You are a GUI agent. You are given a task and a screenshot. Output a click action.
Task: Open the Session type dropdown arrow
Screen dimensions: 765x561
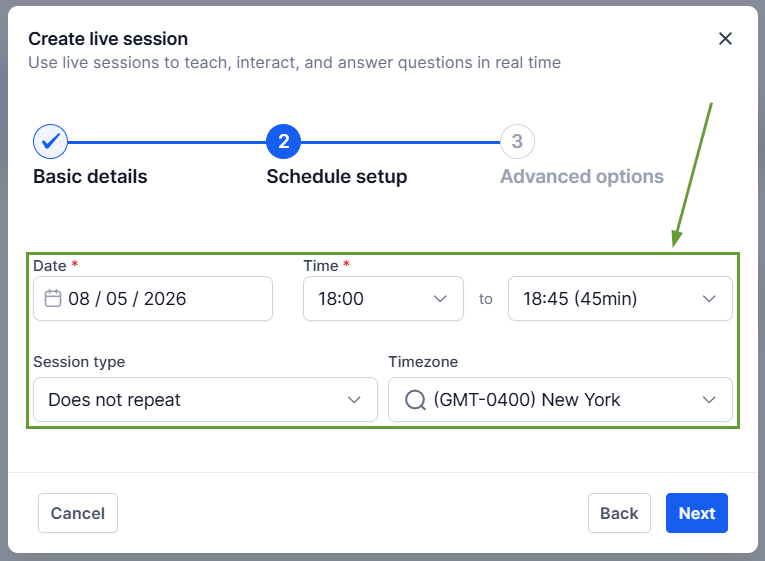(x=354, y=400)
